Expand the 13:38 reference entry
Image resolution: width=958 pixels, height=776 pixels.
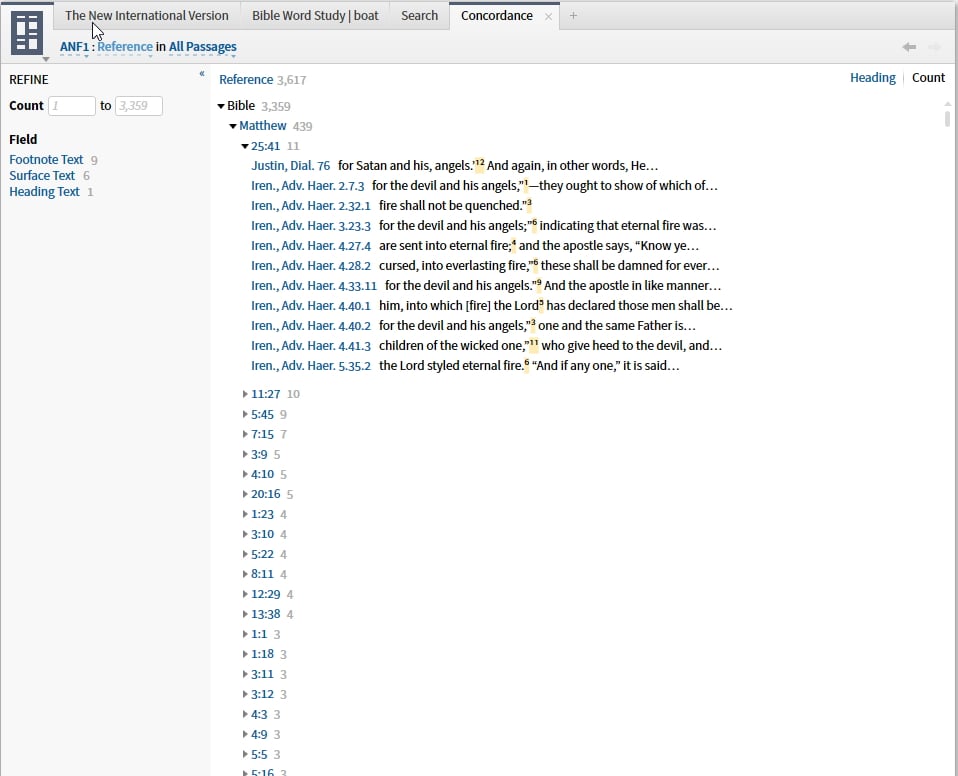click(245, 614)
